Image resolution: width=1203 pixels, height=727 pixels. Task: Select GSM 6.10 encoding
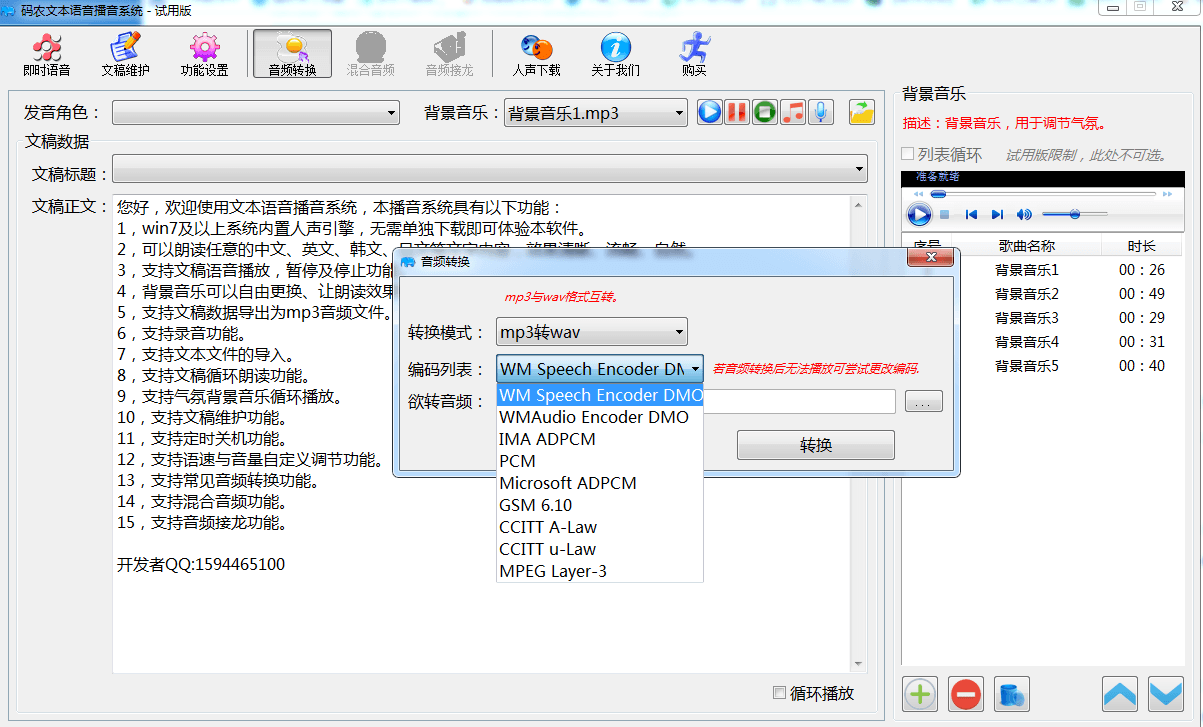tap(600, 505)
